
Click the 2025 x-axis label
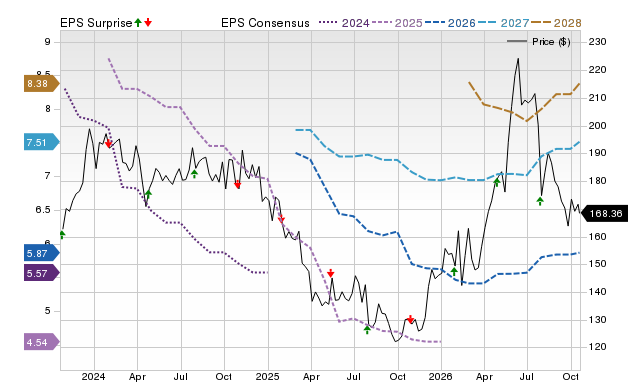tap(267, 376)
